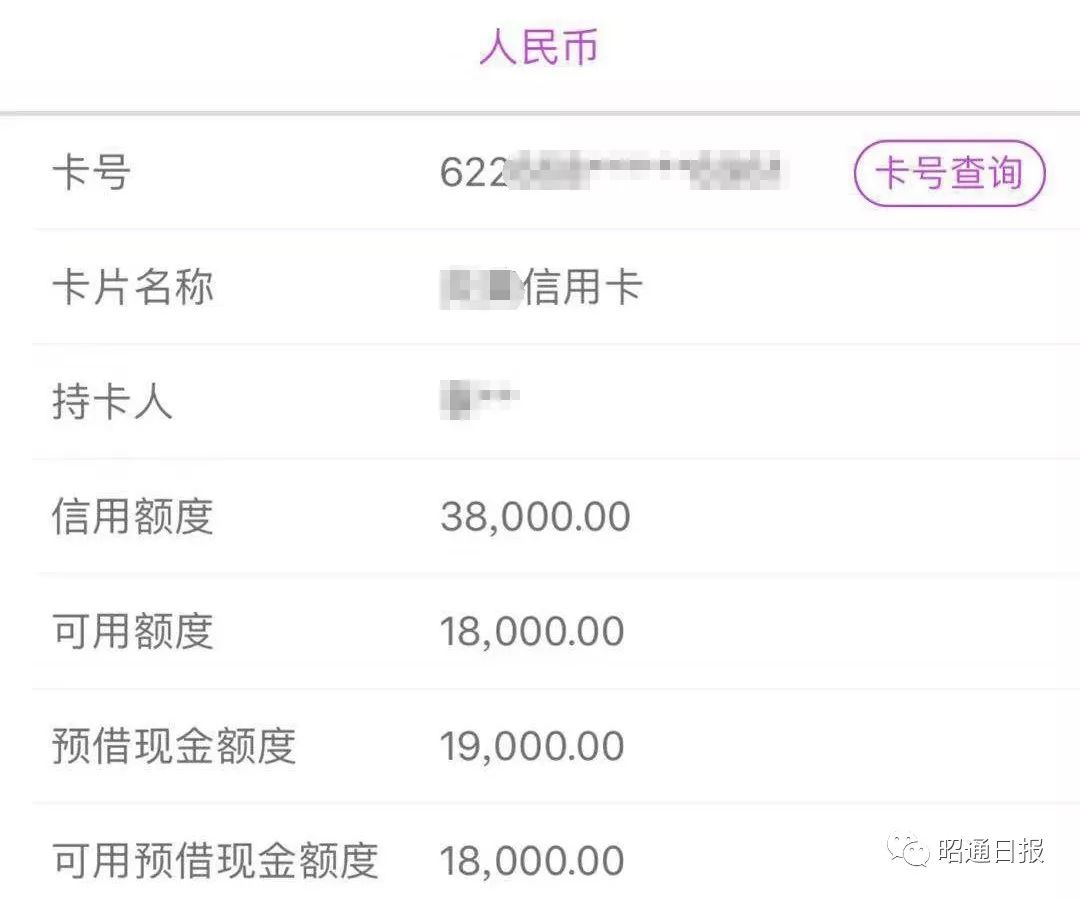Click the 19,000.00 cash advance amount

tap(532, 746)
